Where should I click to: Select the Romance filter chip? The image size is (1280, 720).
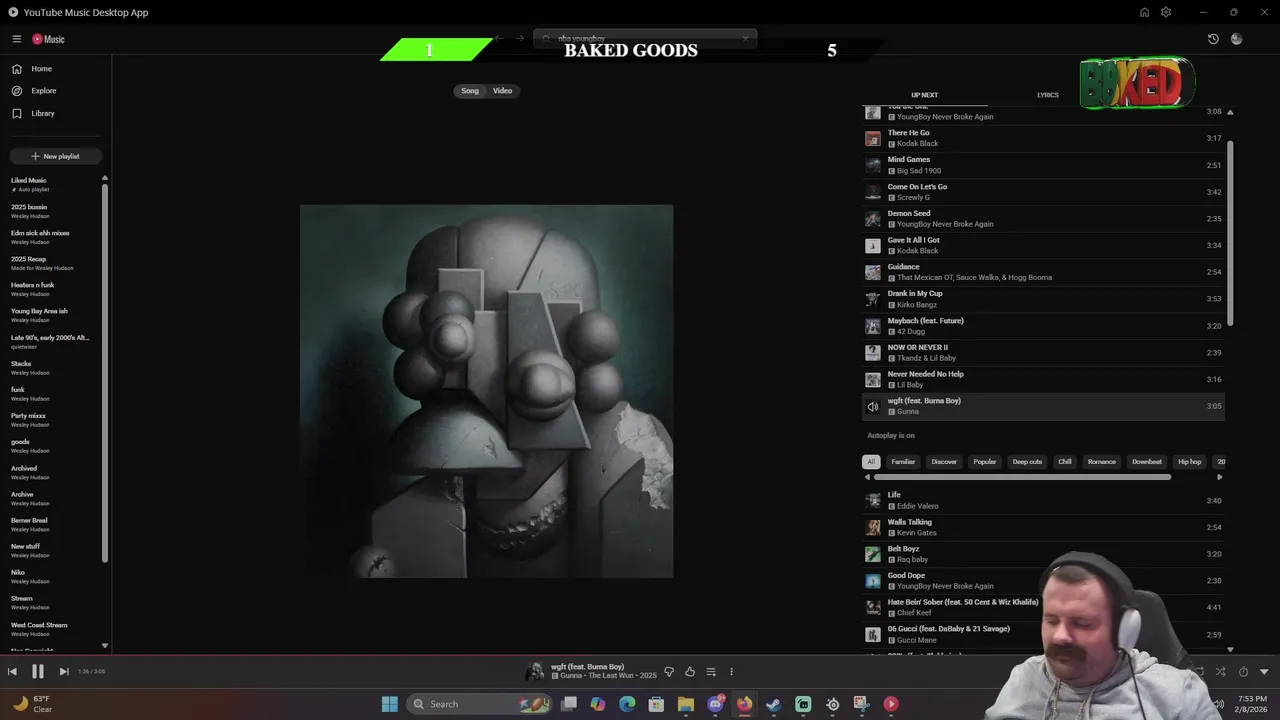pos(1102,462)
